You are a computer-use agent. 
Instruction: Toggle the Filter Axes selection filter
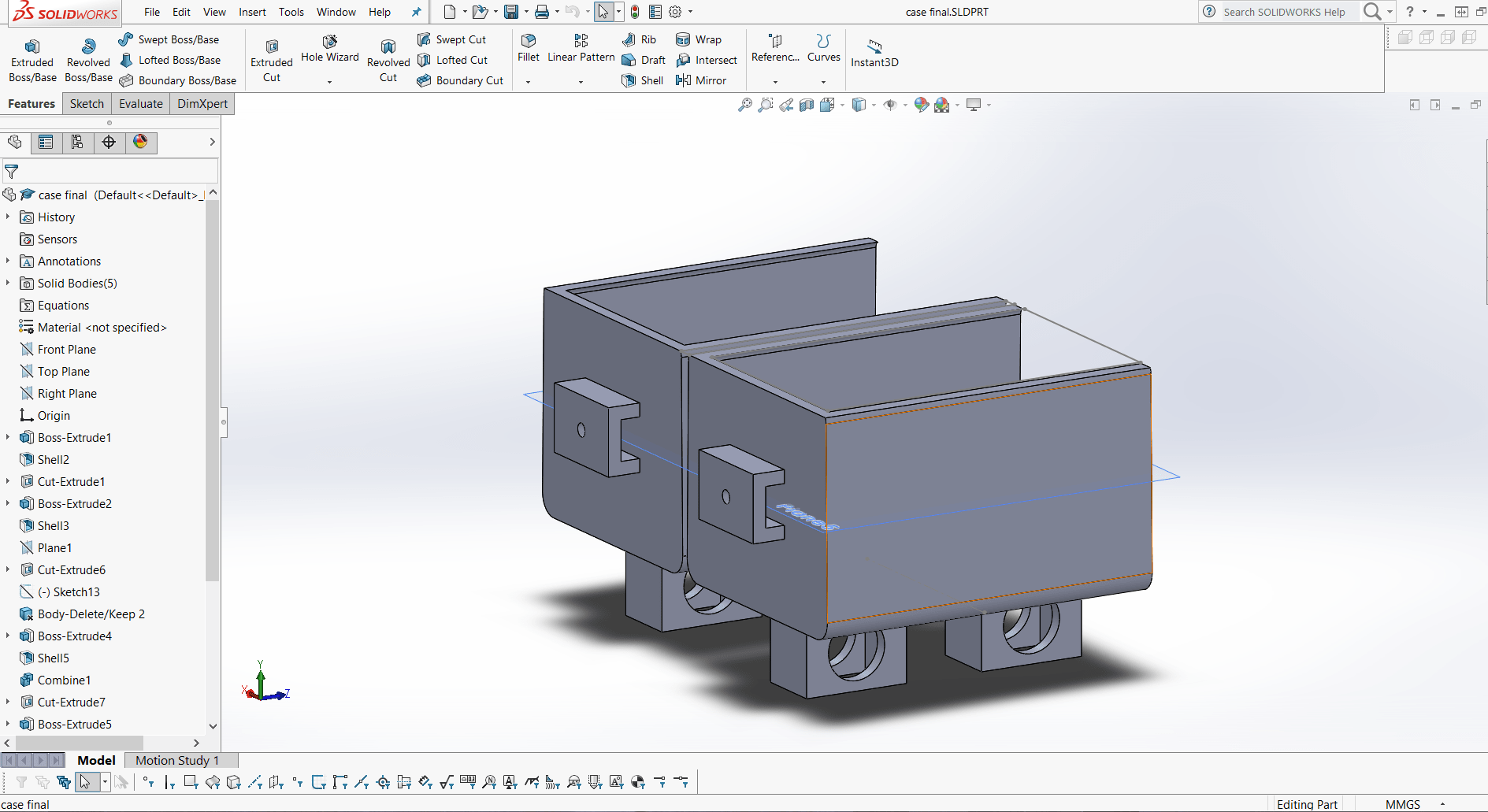254,782
